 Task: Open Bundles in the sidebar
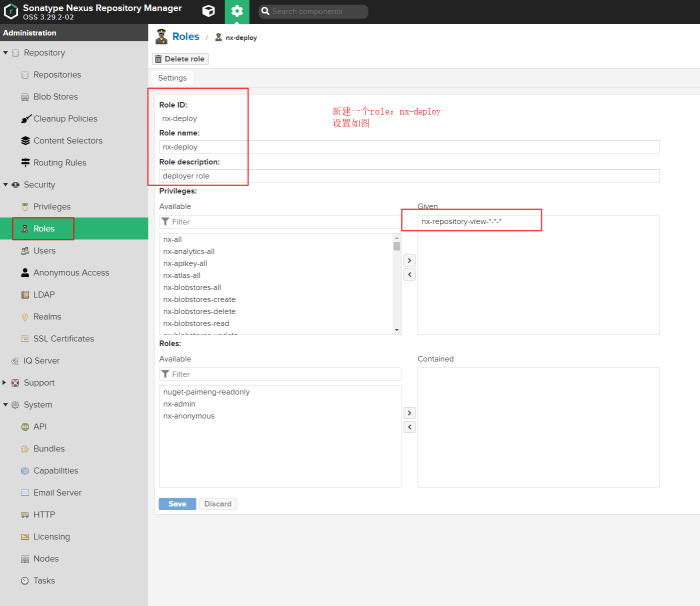[x=49, y=448]
